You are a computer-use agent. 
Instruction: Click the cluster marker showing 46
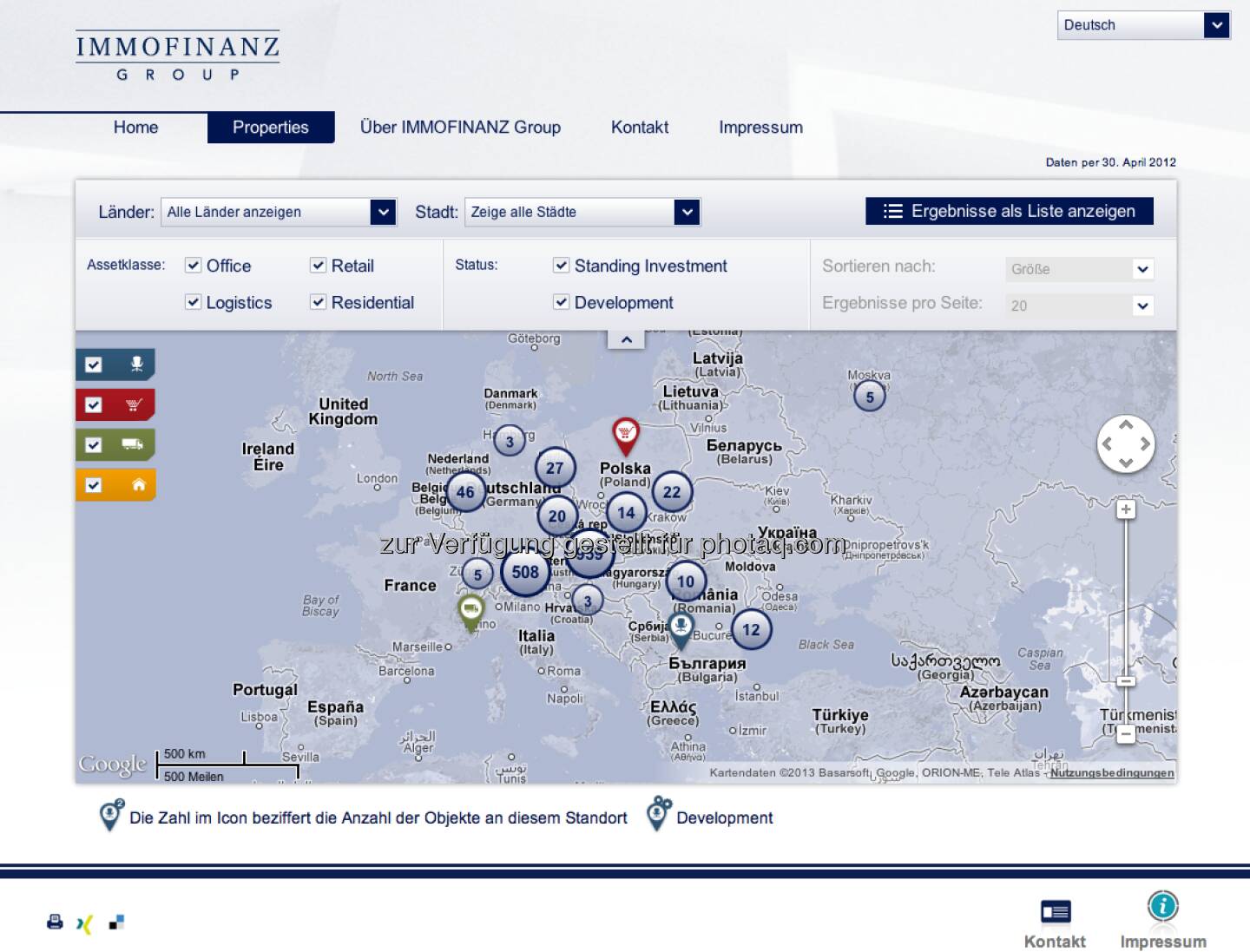465,492
